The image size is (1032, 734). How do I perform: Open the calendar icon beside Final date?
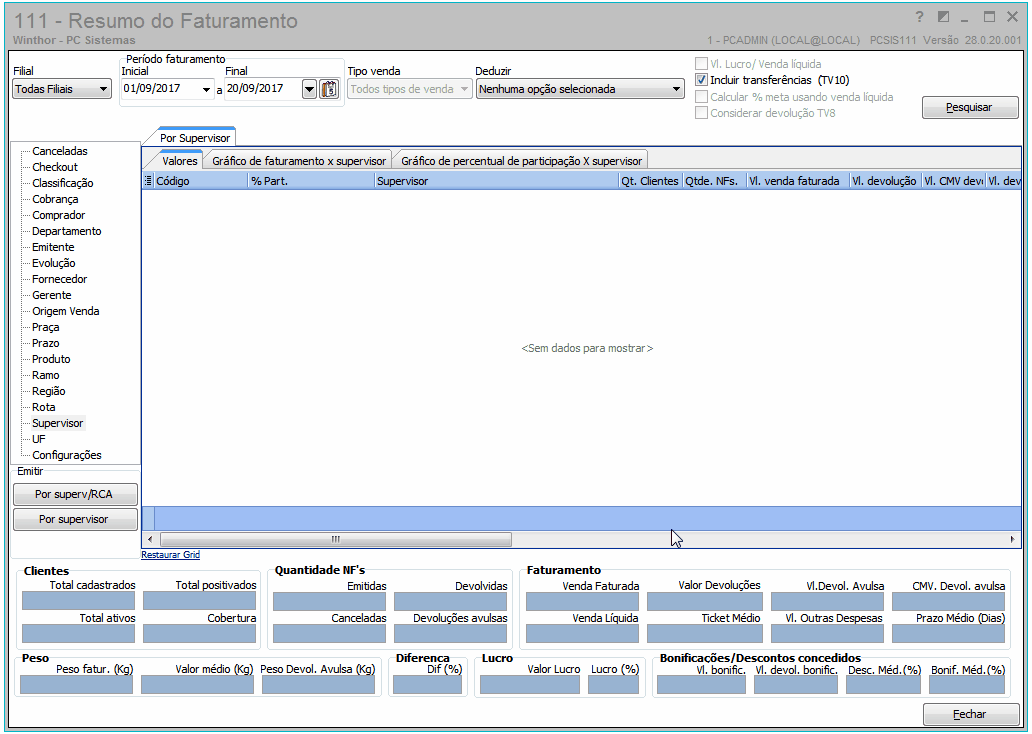pyautogui.click(x=328, y=89)
